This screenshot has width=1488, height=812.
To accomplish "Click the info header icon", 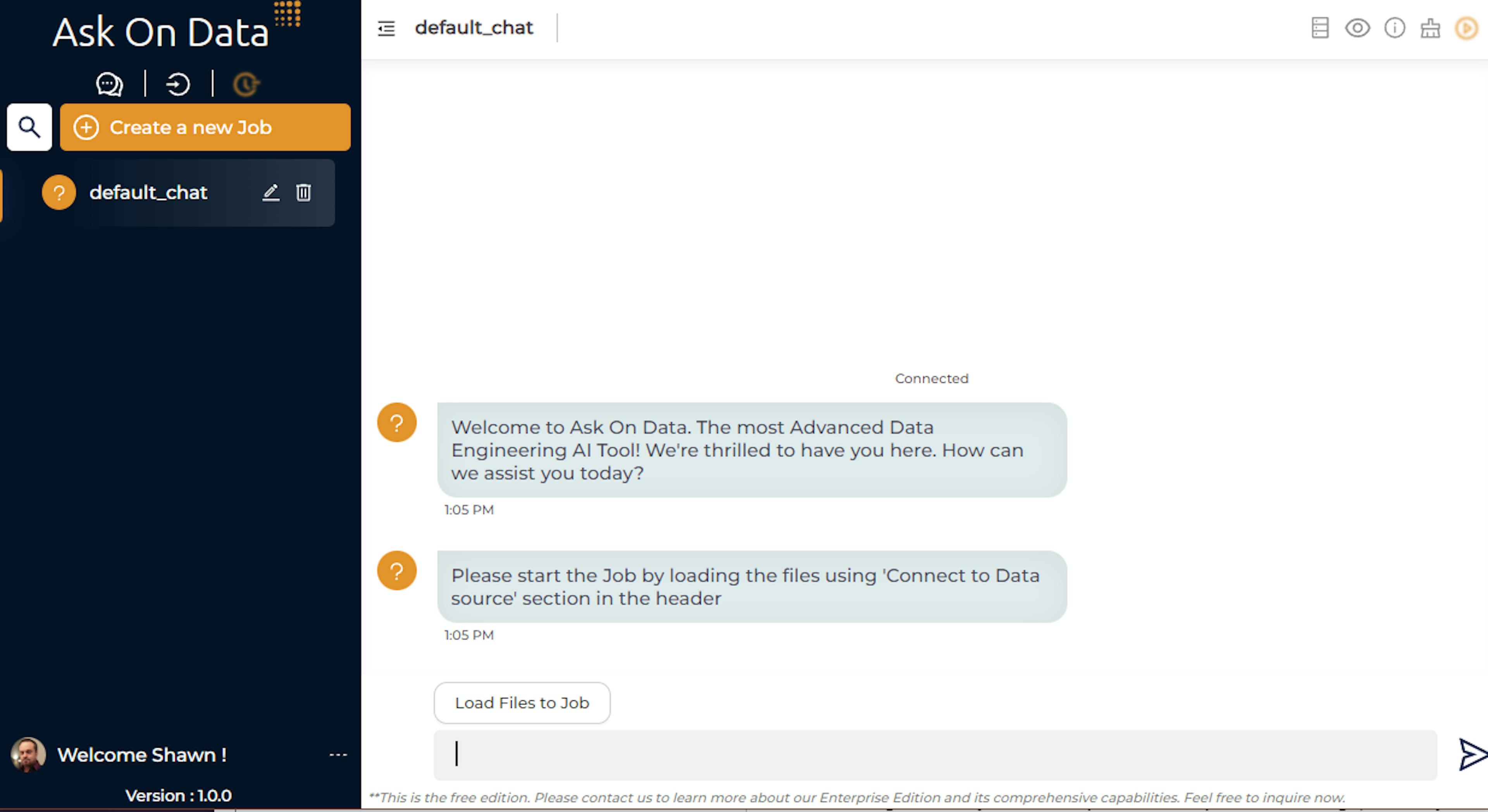I will point(1394,28).
